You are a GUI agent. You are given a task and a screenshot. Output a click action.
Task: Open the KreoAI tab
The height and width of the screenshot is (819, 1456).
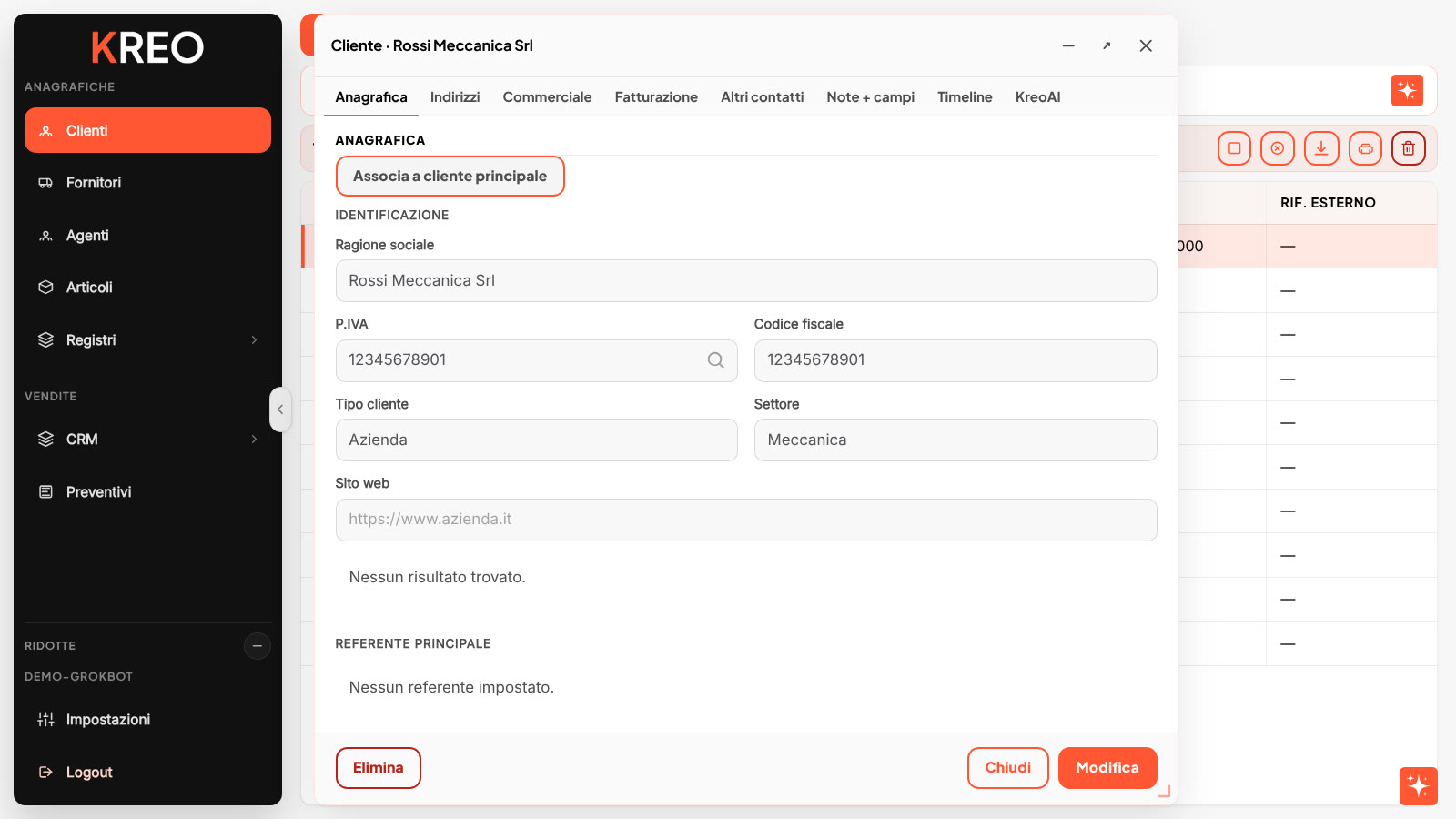point(1037,97)
